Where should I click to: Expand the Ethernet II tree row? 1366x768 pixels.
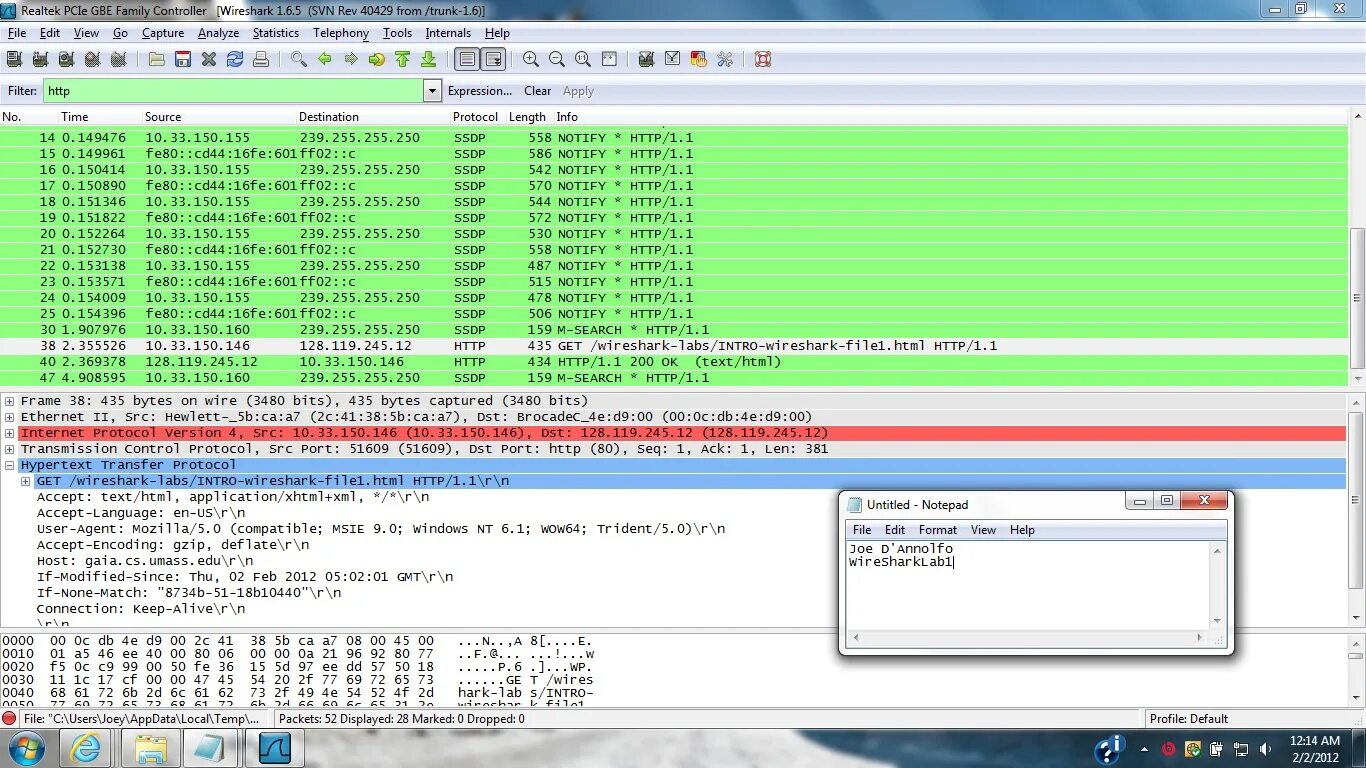click(x=9, y=417)
